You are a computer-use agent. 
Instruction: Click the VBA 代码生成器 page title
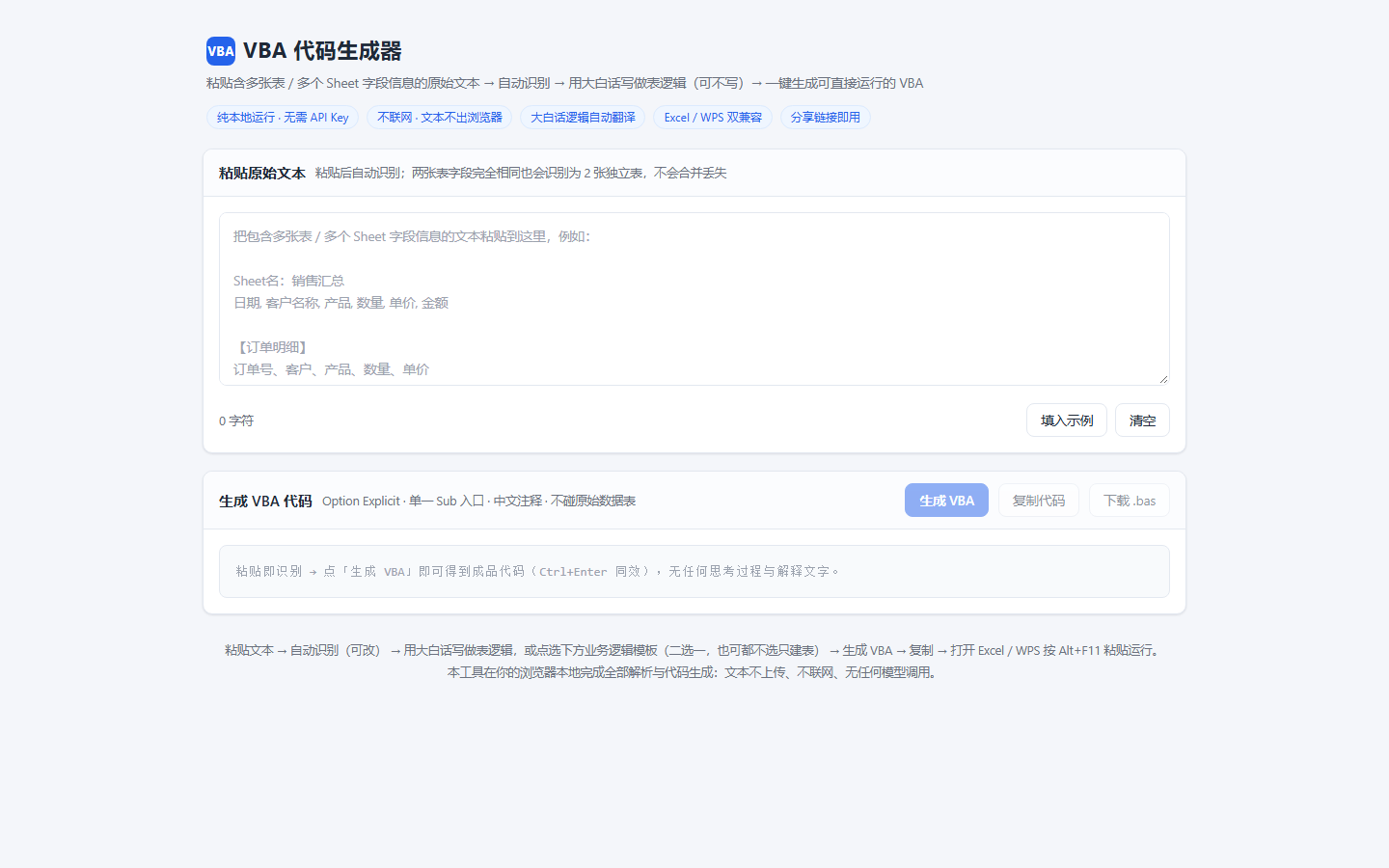[x=322, y=51]
